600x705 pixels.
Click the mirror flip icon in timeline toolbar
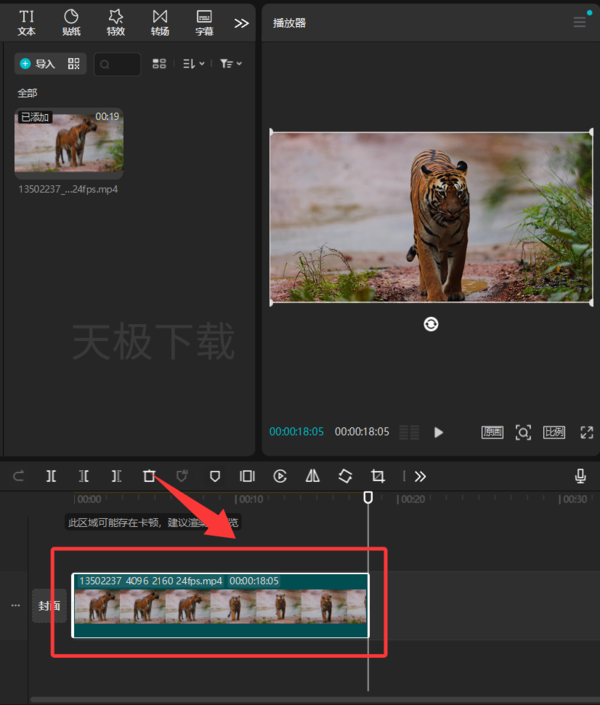(x=313, y=476)
